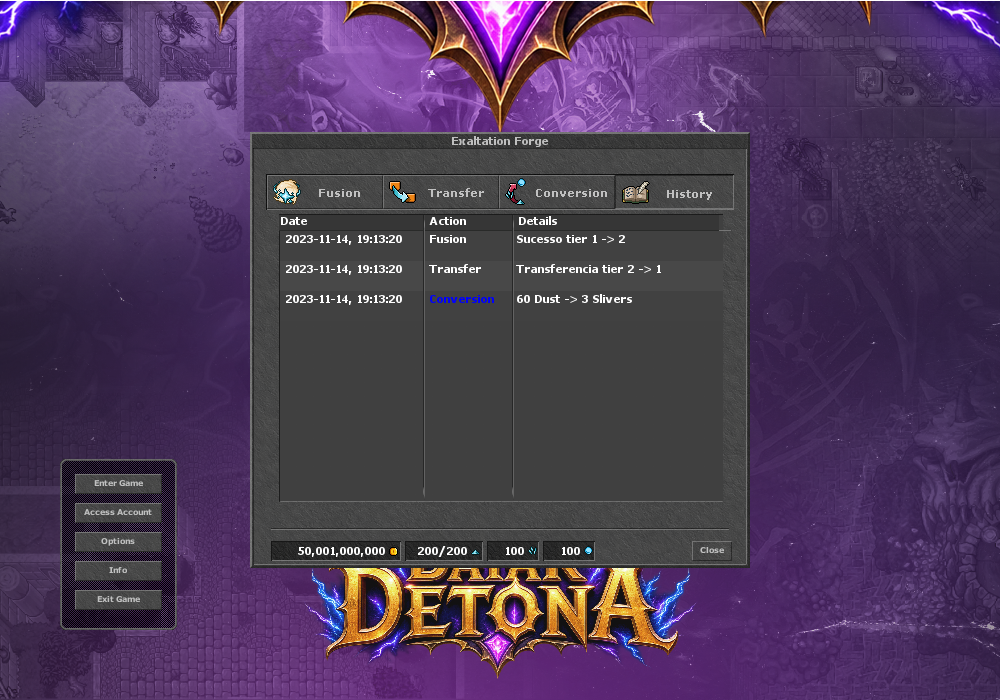Click the date of the Transfer entry
The image size is (1000, 700).
(x=344, y=269)
